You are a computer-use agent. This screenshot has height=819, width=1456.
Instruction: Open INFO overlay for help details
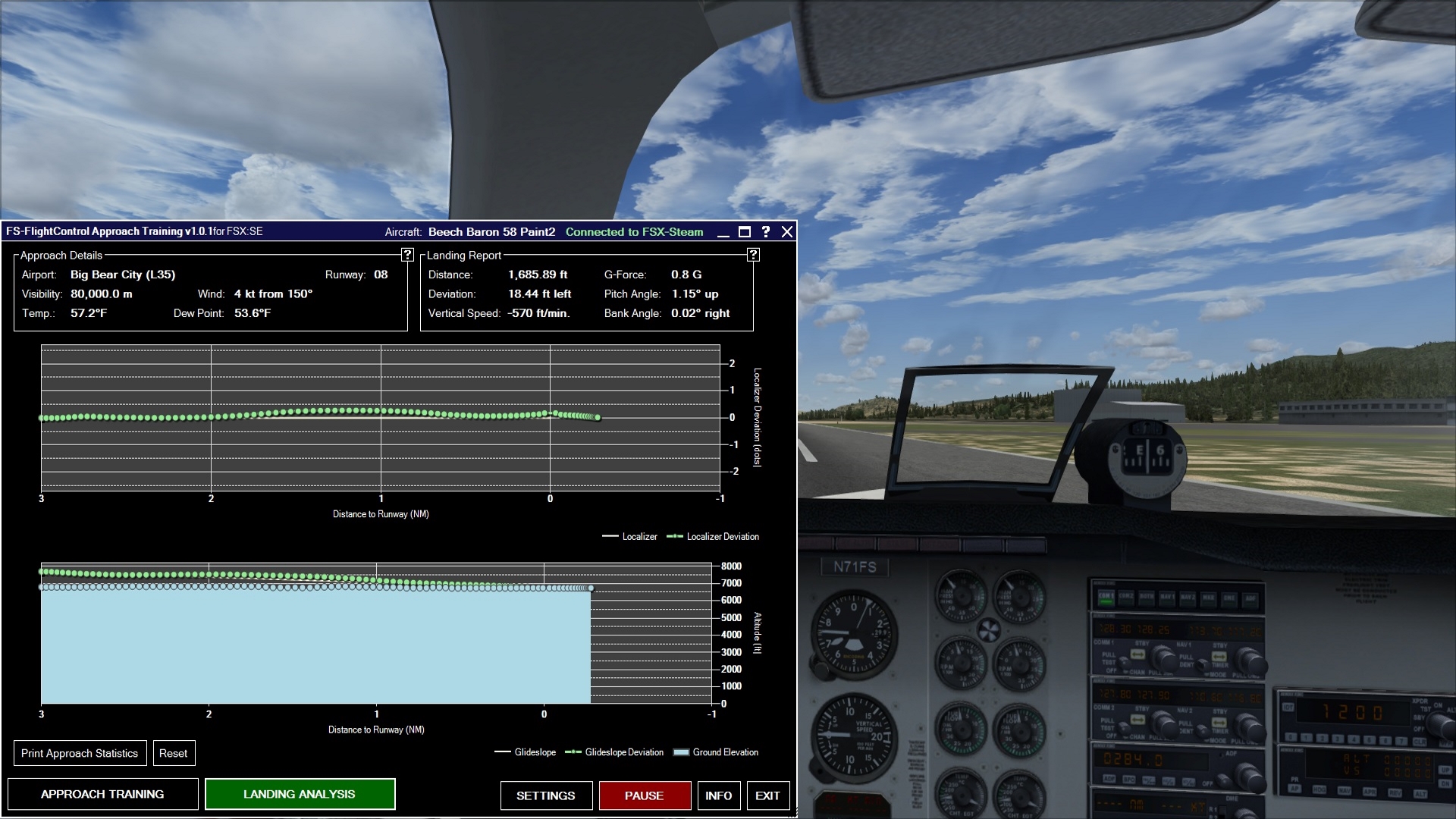coord(718,794)
